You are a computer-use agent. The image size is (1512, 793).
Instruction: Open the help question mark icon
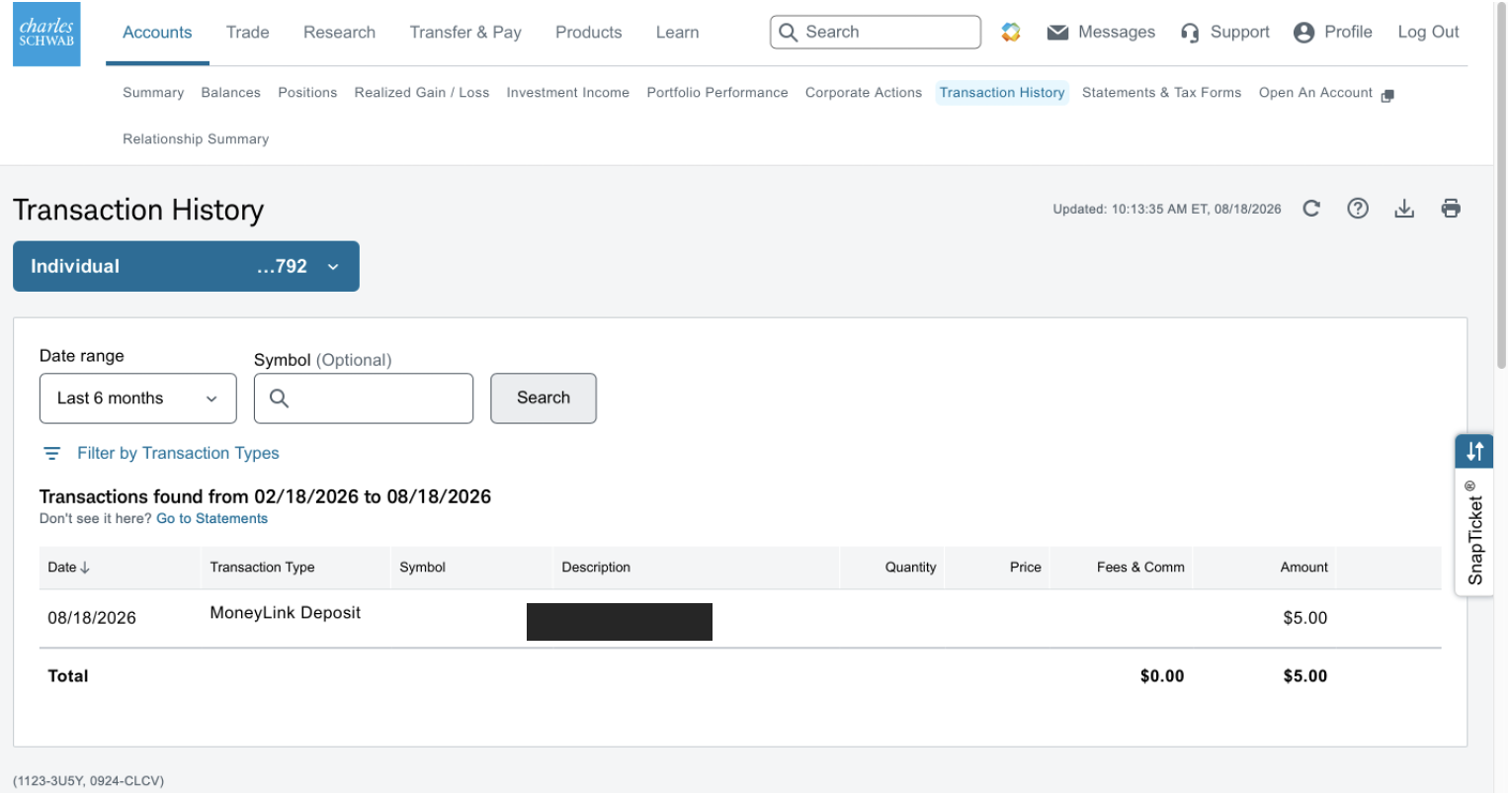[1358, 209]
